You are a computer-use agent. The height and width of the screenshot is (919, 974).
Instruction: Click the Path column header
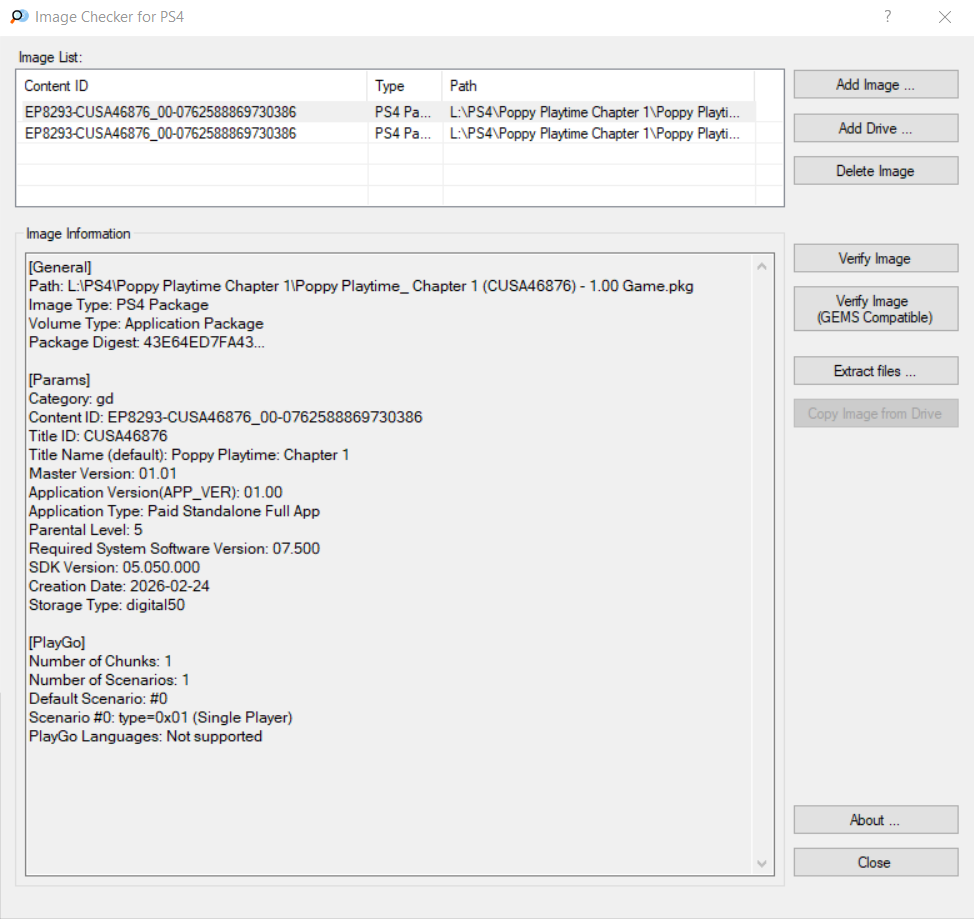pyautogui.click(x=596, y=86)
